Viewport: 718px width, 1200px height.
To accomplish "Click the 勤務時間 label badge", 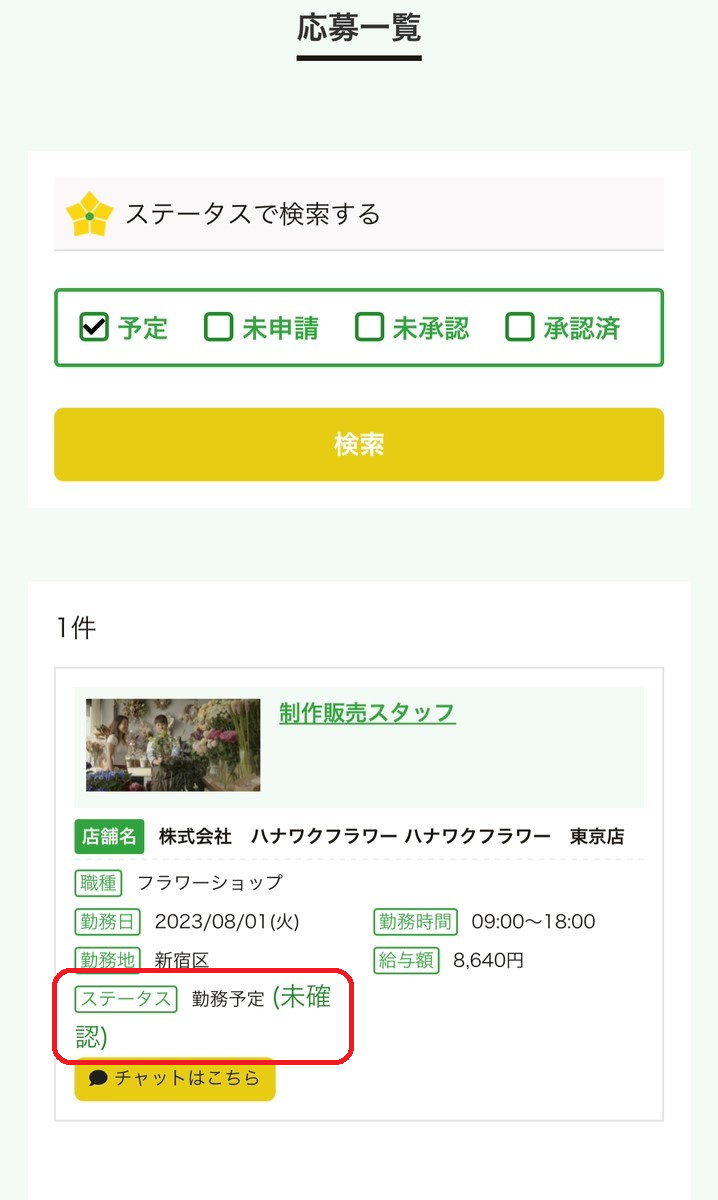I will pos(413,921).
